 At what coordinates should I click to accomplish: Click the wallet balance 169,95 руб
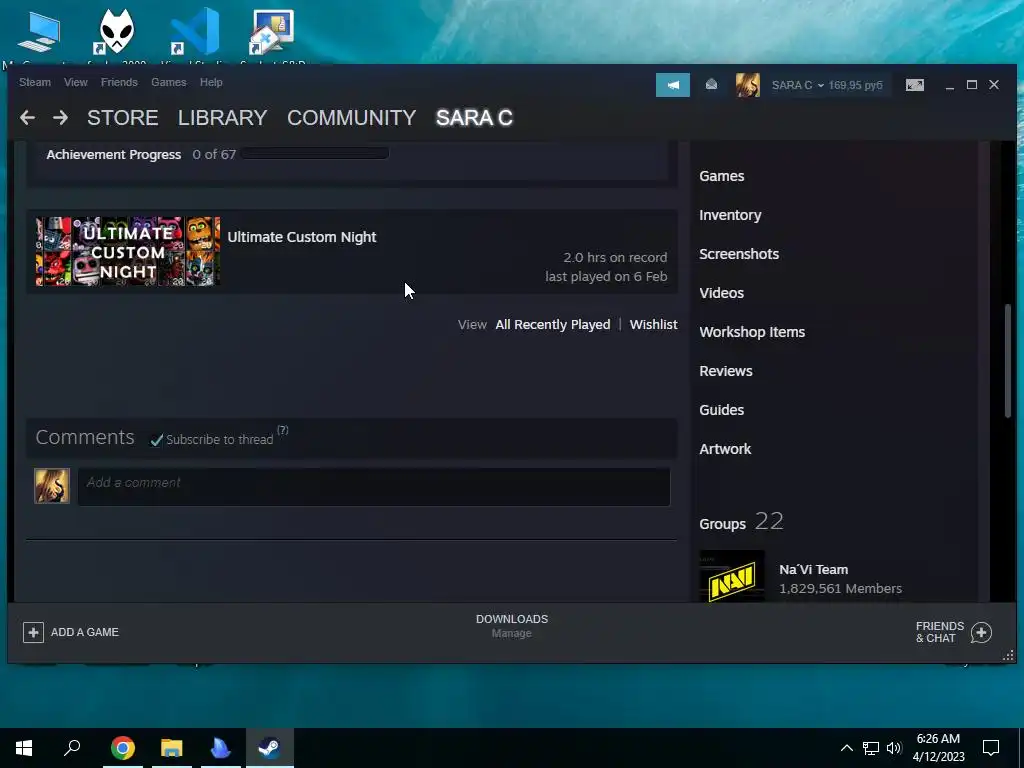(x=856, y=85)
